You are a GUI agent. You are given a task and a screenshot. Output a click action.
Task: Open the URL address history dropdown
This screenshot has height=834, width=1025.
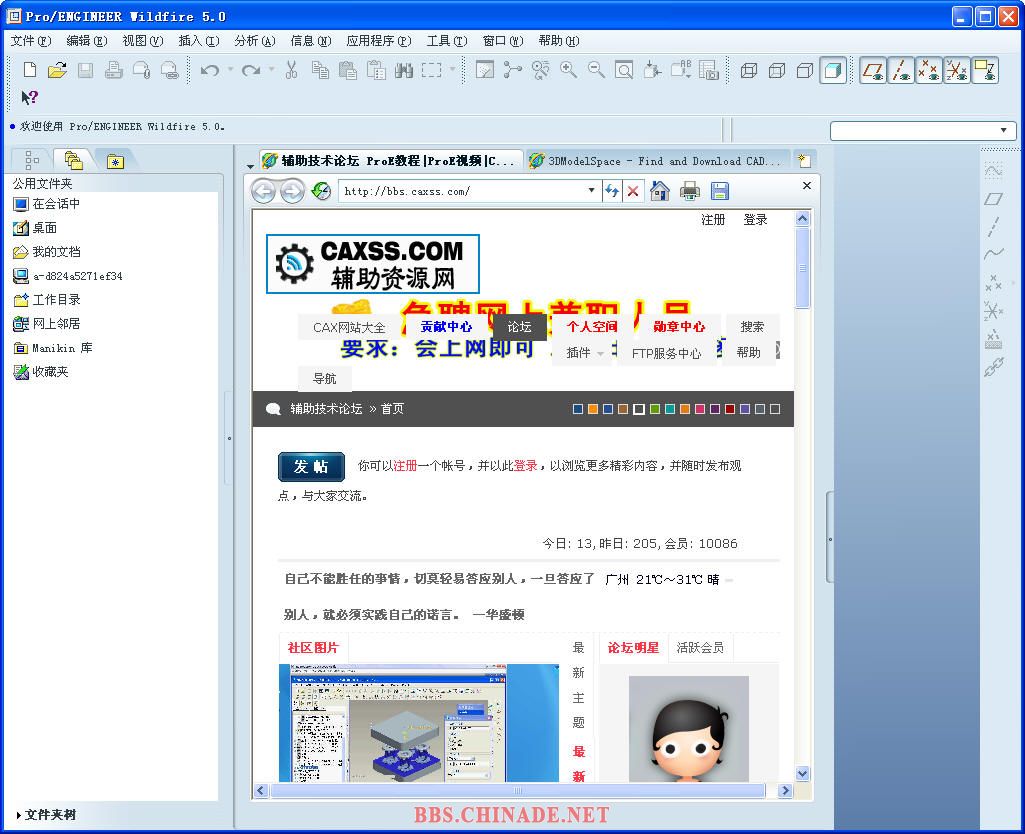point(591,191)
